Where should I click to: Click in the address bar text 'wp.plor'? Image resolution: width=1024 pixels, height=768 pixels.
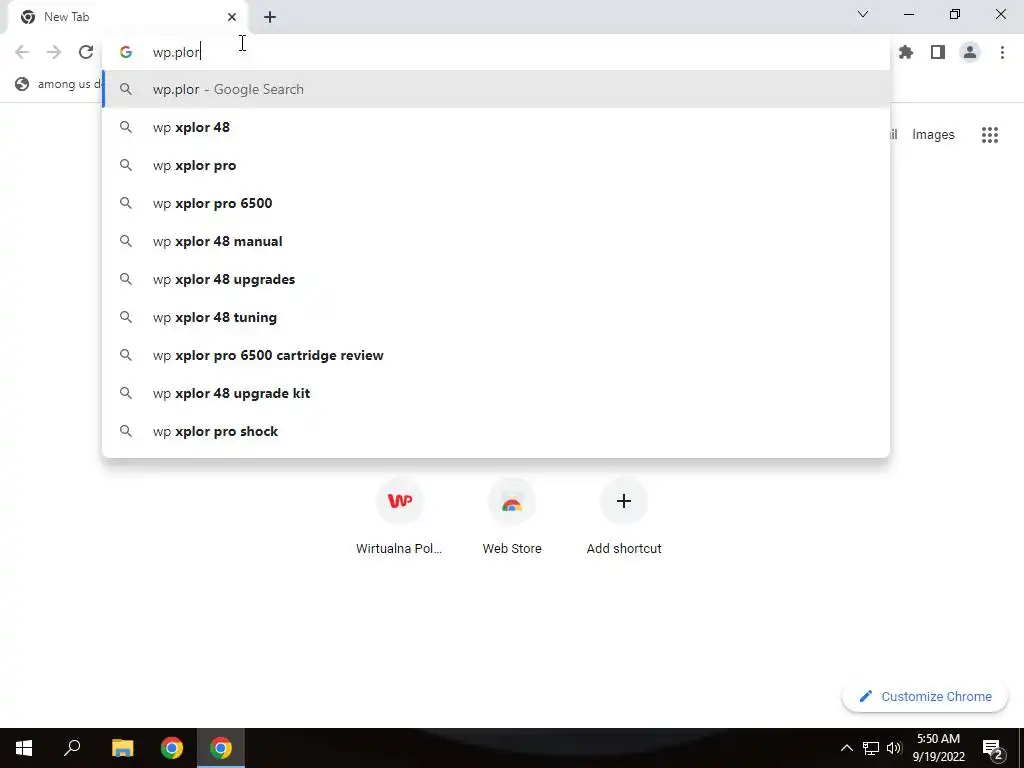(x=176, y=52)
